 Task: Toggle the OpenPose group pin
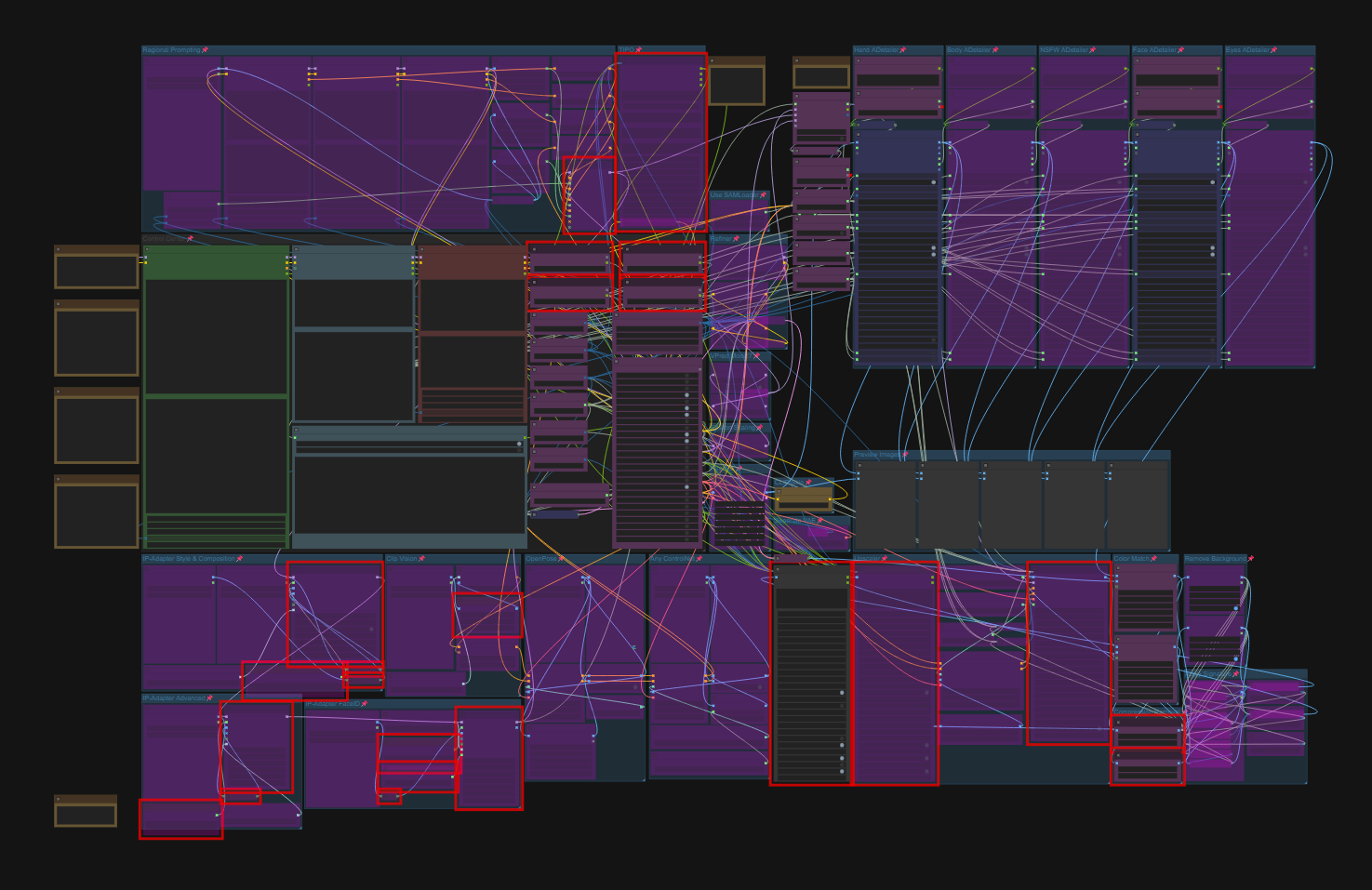pos(562,559)
